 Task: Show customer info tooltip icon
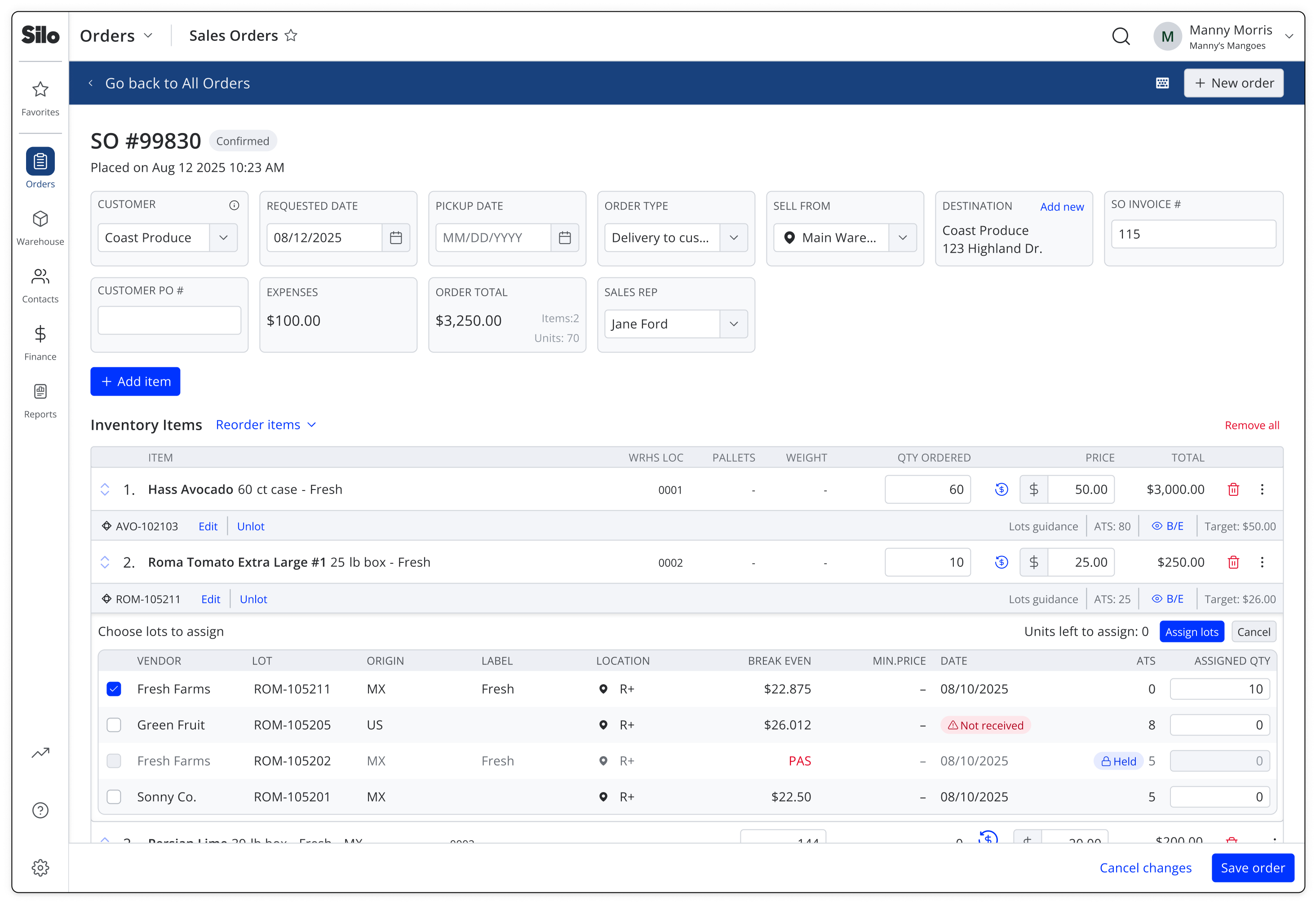[234, 205]
